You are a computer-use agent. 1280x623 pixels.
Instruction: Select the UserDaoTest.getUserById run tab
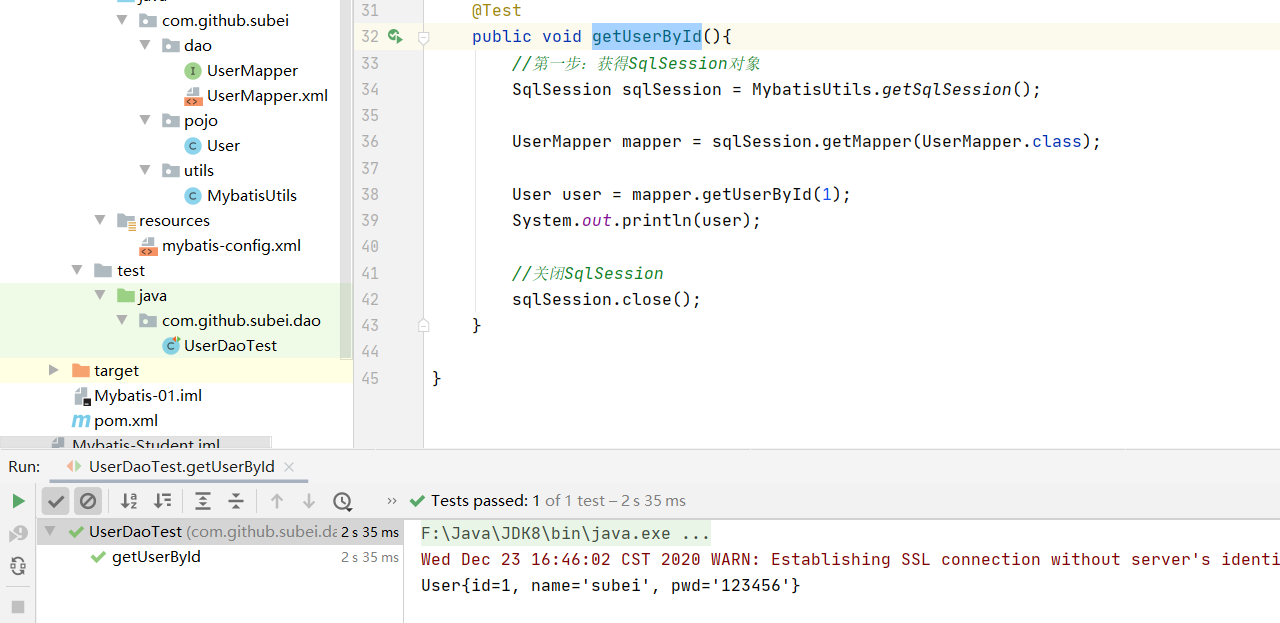click(x=181, y=467)
